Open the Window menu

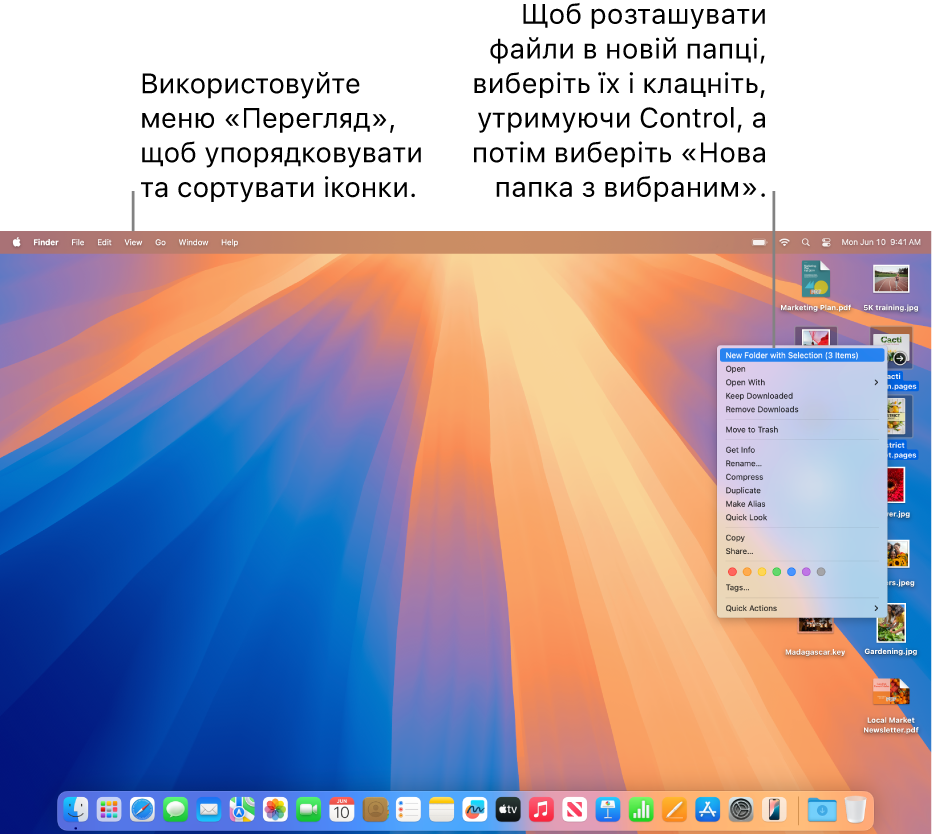194,242
